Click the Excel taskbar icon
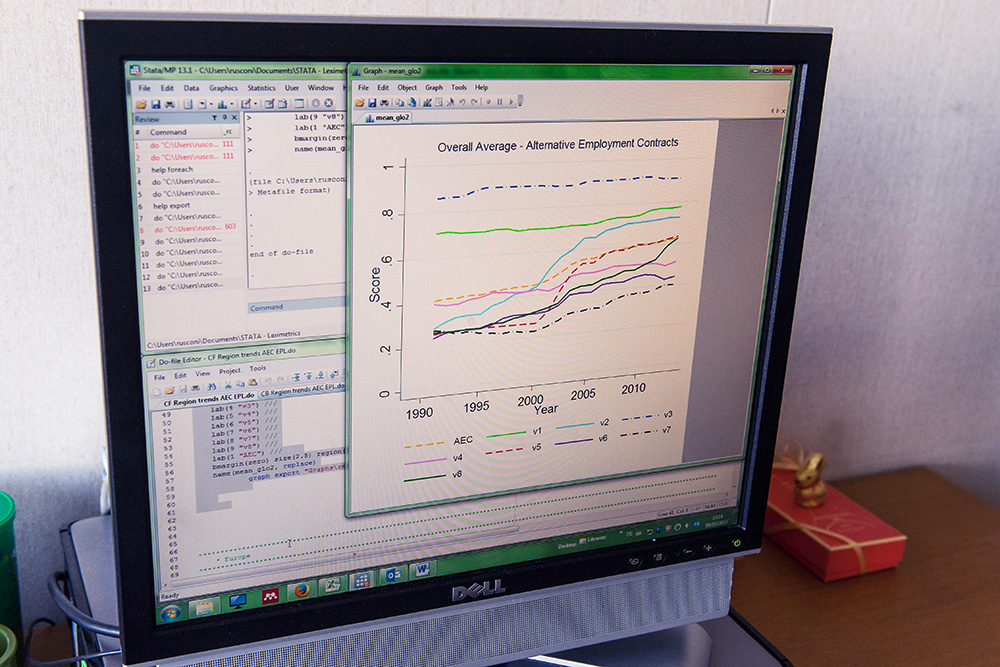This screenshot has height=667, width=1000. click(x=332, y=584)
